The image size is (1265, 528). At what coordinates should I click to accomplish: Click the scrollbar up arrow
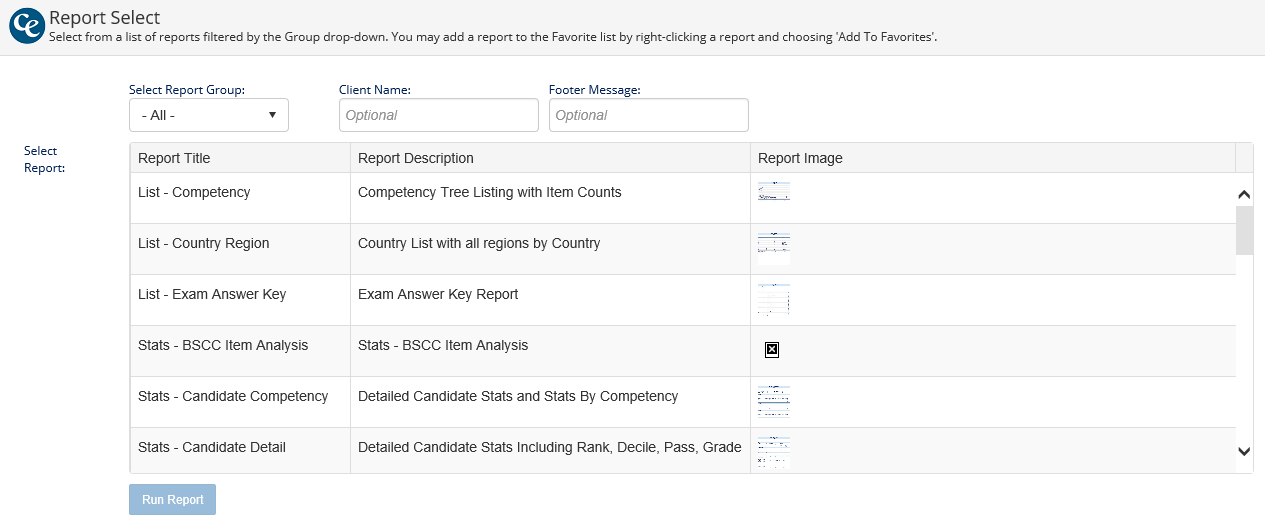[1244, 195]
